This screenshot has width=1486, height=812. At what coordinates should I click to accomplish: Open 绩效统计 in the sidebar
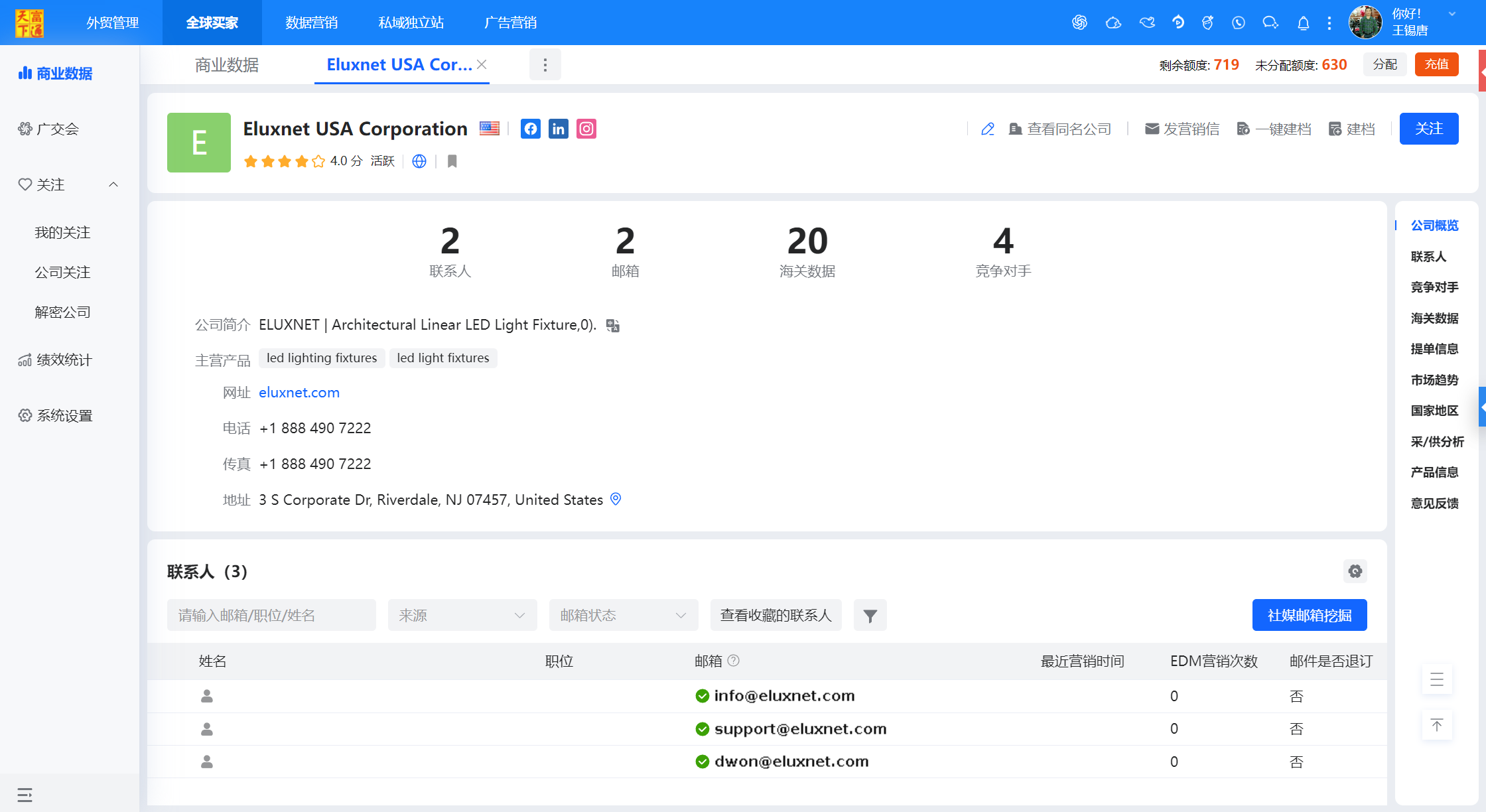pyautogui.click(x=56, y=360)
